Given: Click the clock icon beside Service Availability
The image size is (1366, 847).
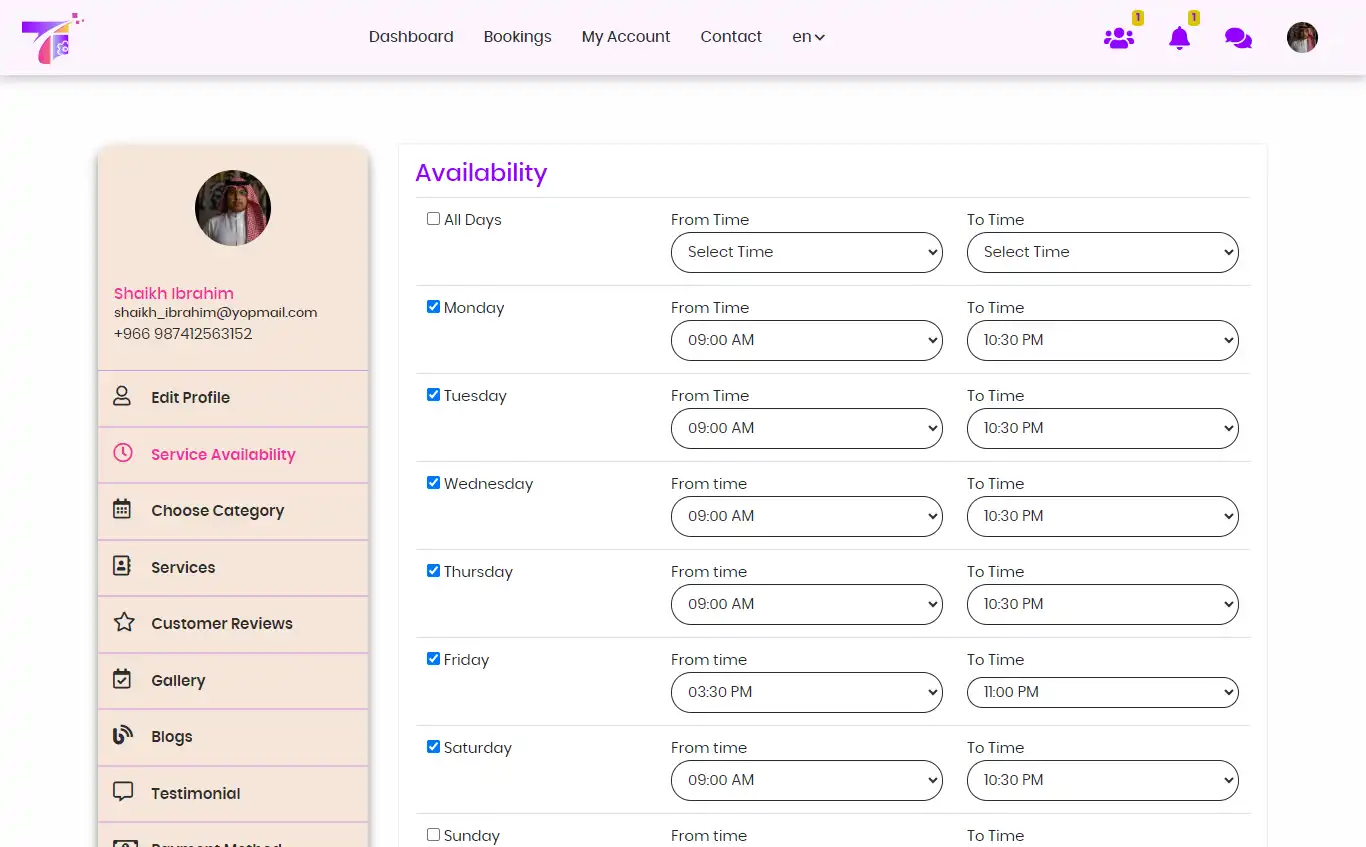Looking at the screenshot, I should [x=122, y=453].
